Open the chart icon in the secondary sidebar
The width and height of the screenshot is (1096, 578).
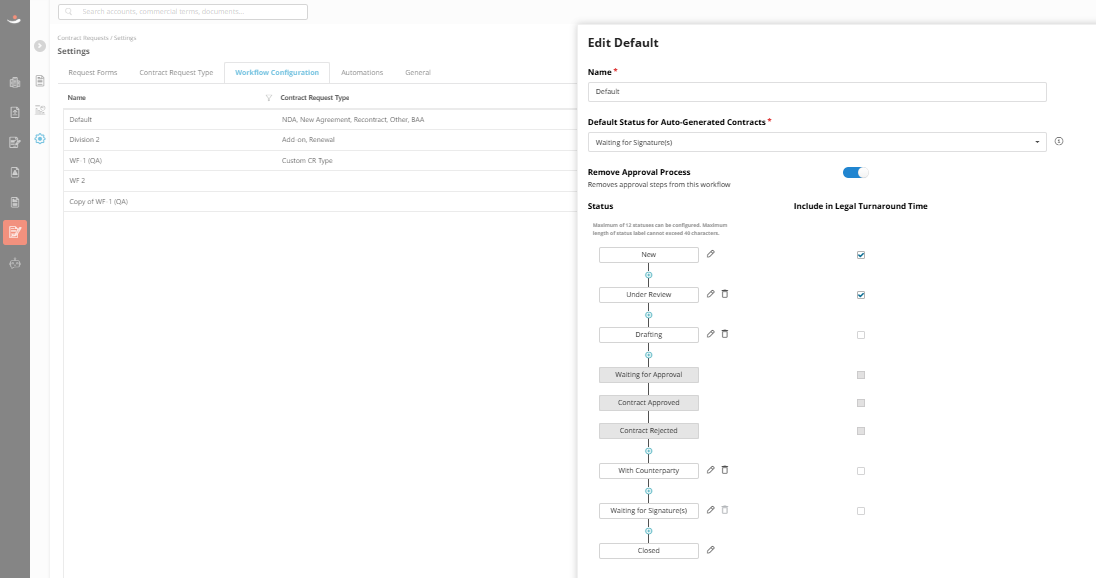tap(40, 110)
